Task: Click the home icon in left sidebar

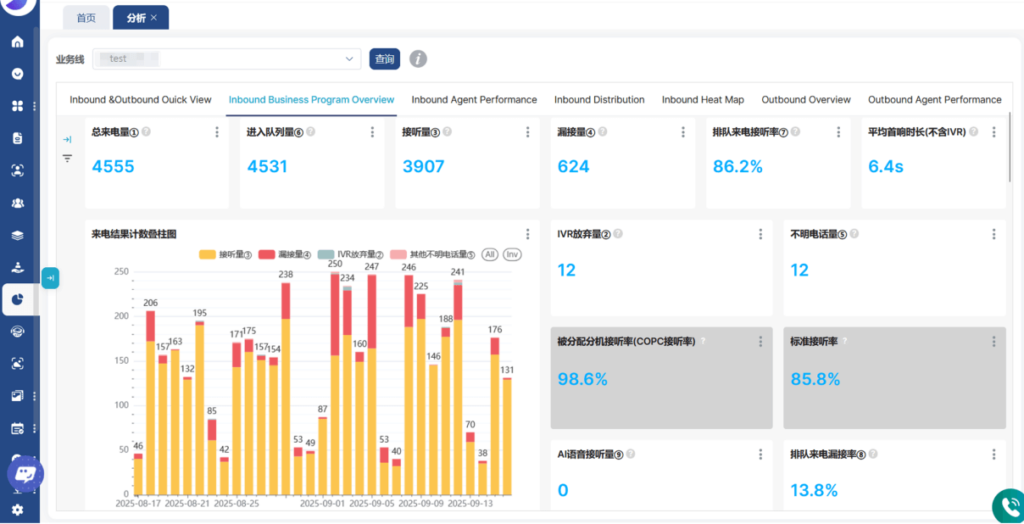Action: click(x=17, y=42)
